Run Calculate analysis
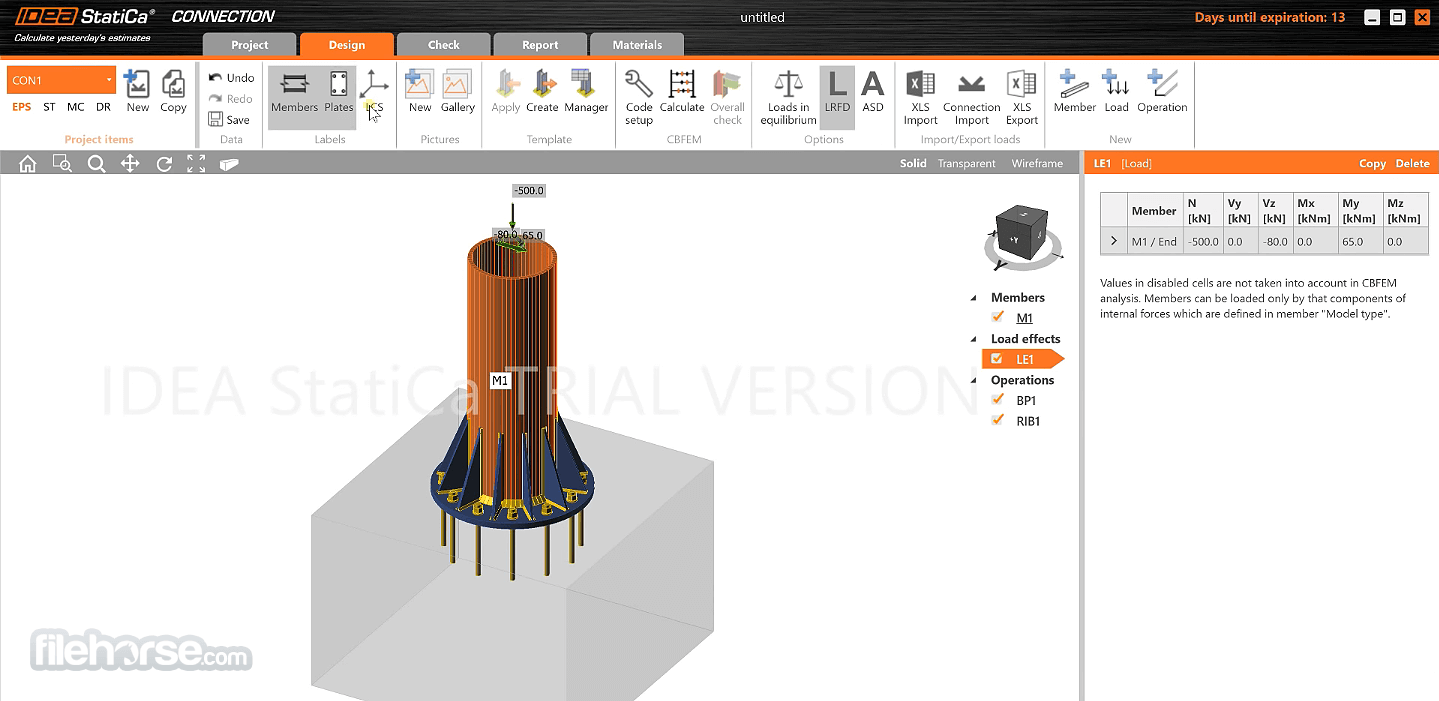 [682, 92]
